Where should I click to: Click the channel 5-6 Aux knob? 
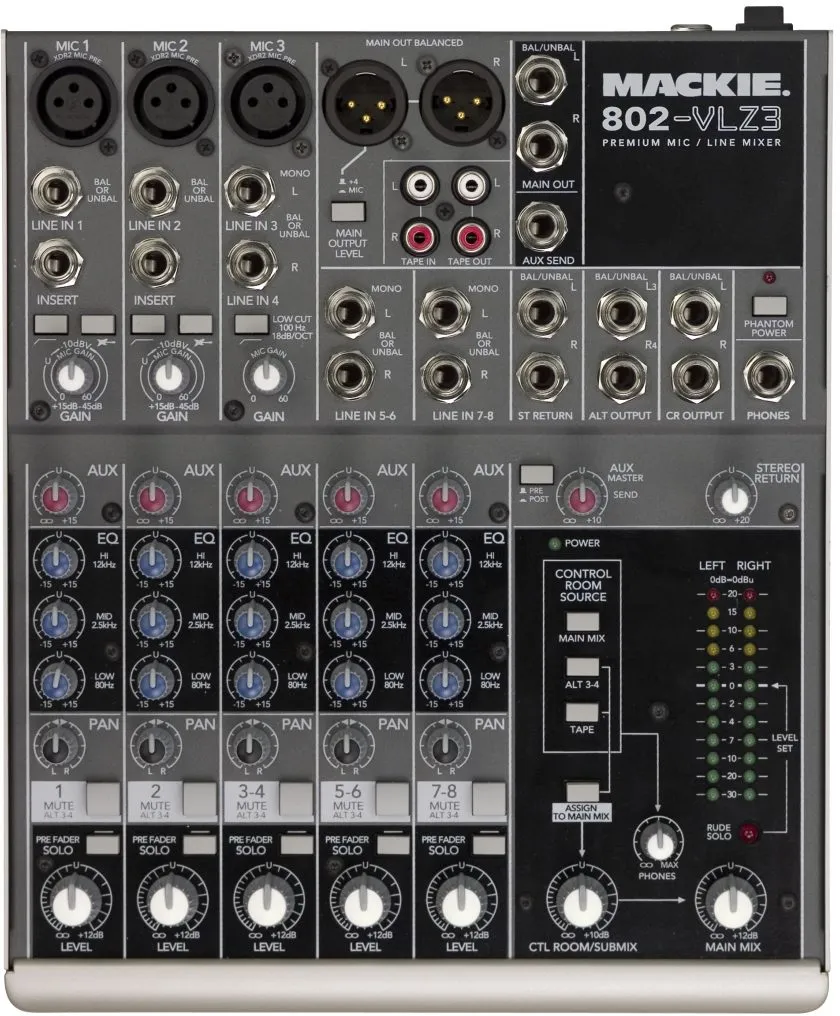tap(347, 498)
